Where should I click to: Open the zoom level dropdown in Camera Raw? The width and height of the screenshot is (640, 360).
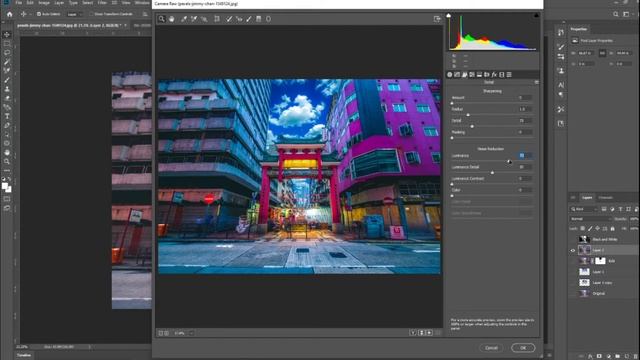tap(191, 333)
